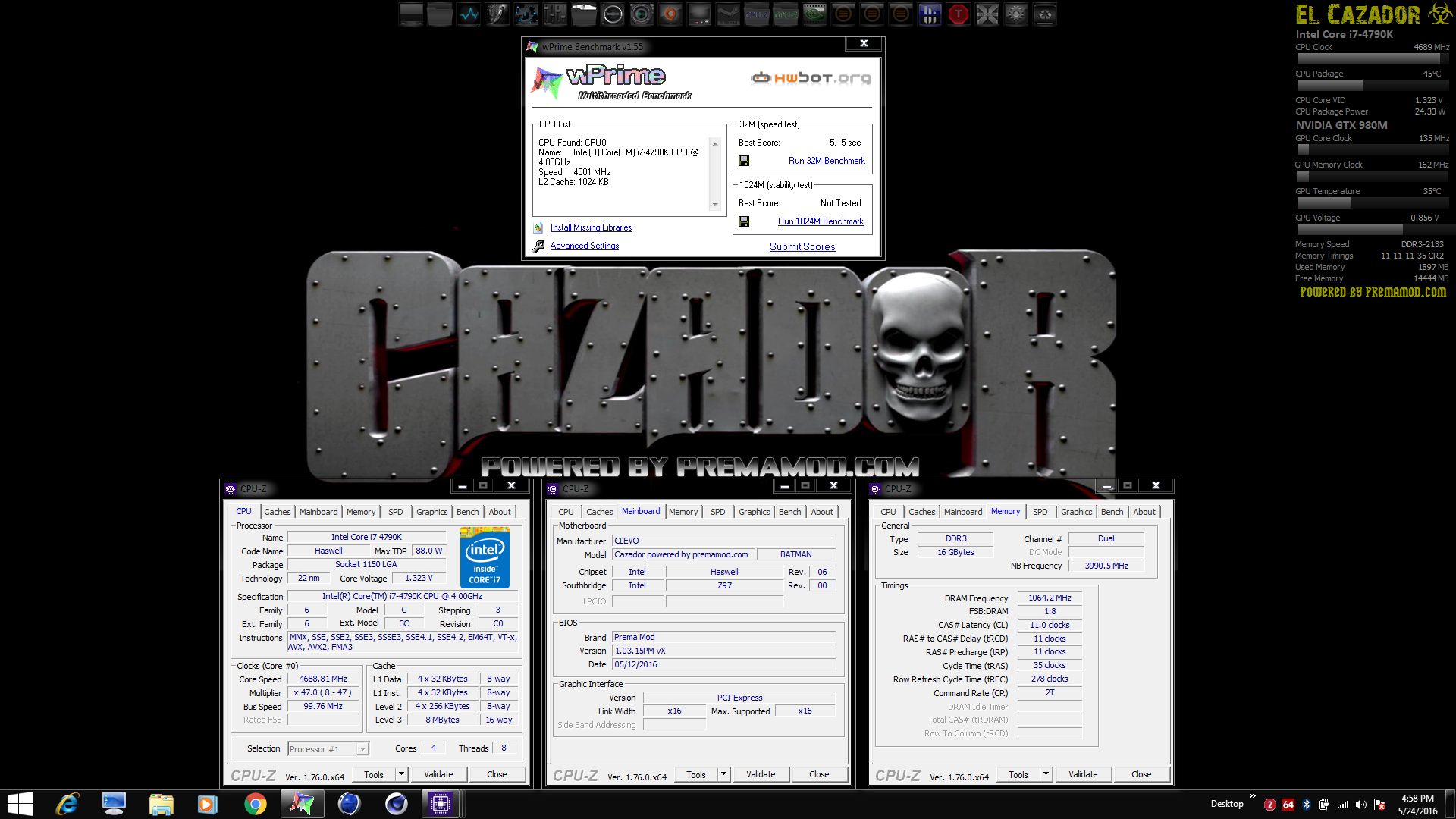Click the GPU Temperature bar in the sidebar

(1372, 203)
